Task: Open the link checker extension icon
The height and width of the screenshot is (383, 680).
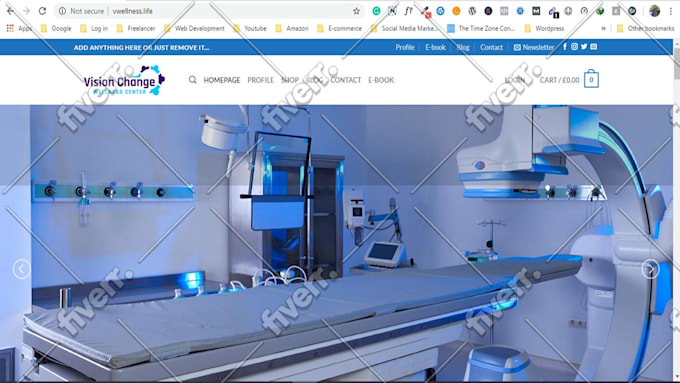Action: (x=552, y=12)
